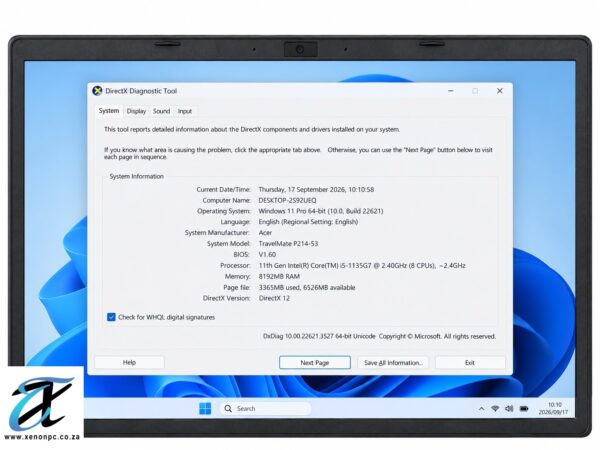Click the Next Page button

point(315,363)
